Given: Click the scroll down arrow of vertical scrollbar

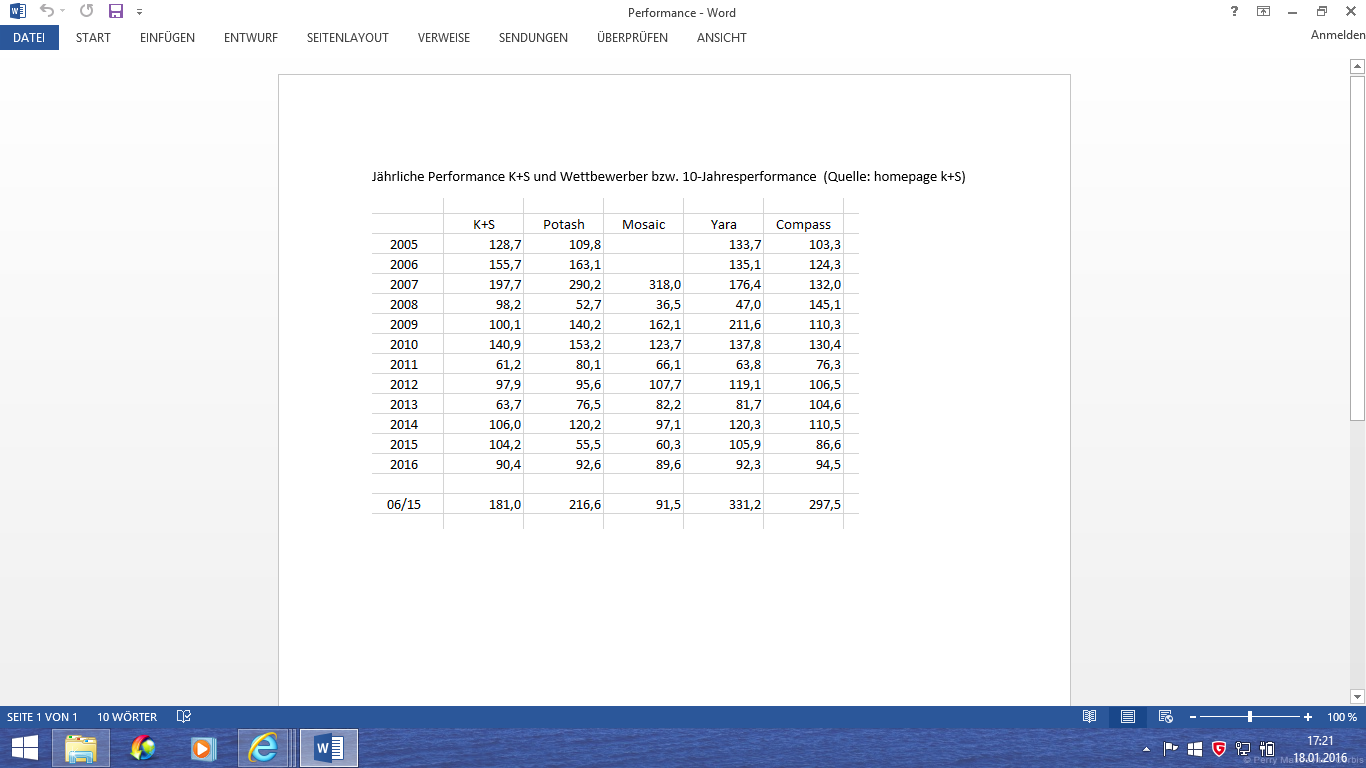Looking at the screenshot, I should (x=1357, y=696).
